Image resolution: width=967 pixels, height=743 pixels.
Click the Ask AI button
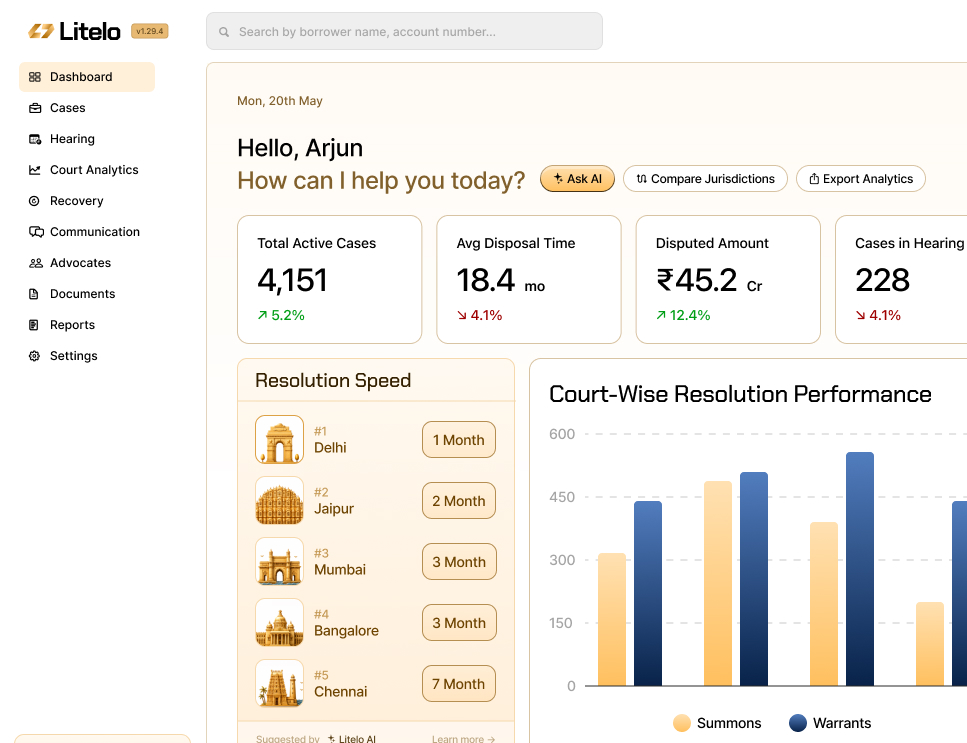point(577,179)
